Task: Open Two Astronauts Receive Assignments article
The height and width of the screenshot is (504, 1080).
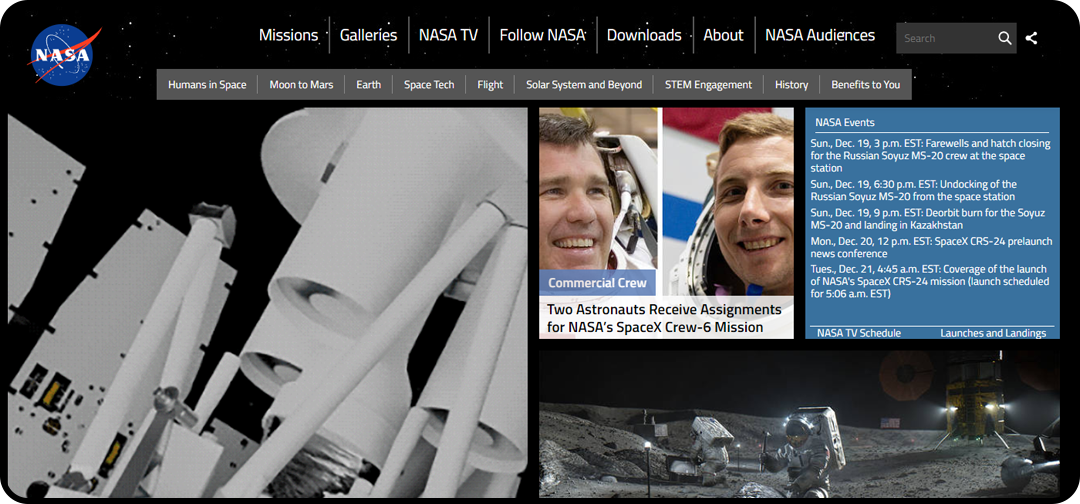Action: tap(665, 318)
